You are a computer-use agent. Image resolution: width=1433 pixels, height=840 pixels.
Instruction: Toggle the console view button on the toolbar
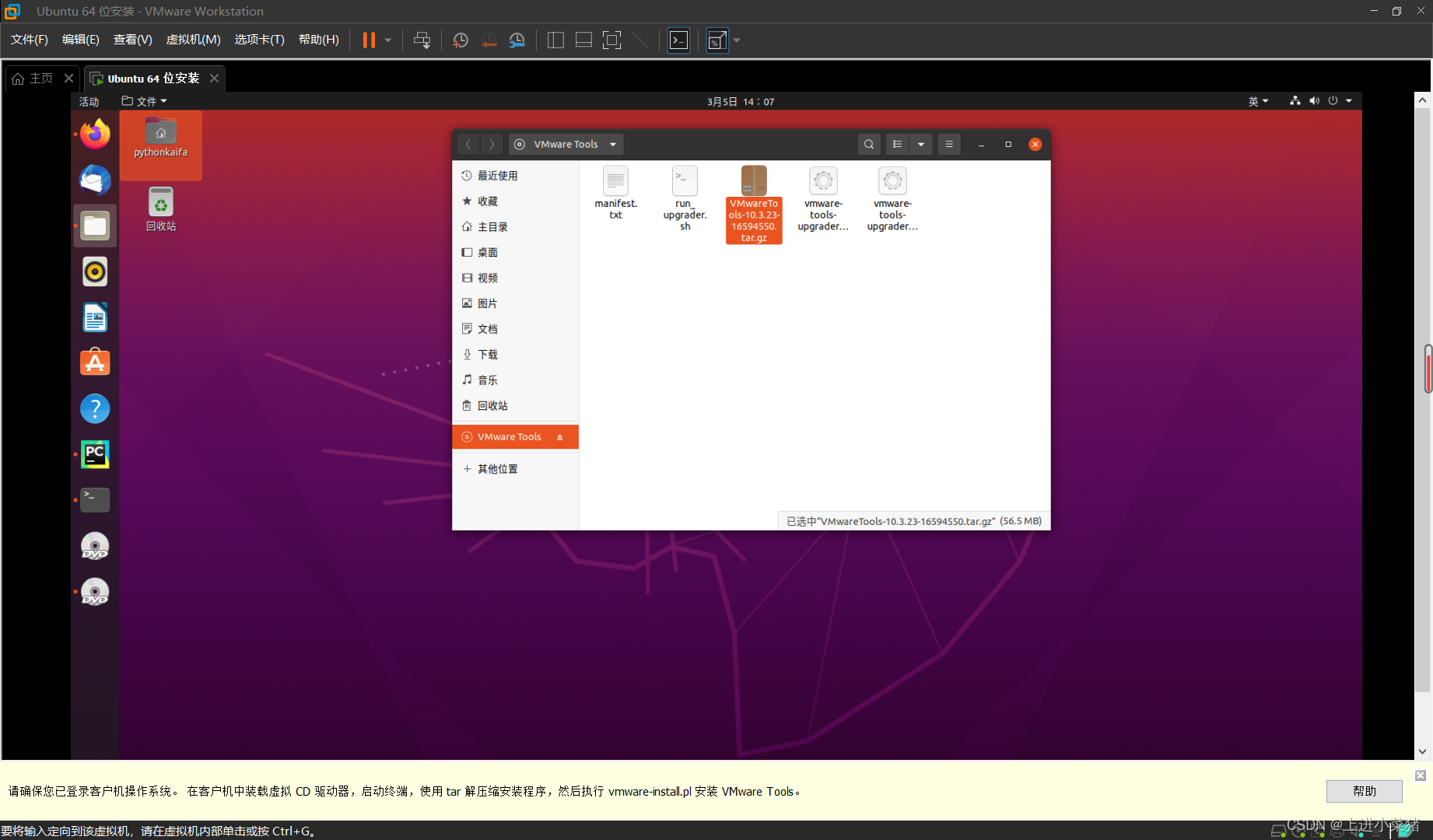[x=678, y=40]
